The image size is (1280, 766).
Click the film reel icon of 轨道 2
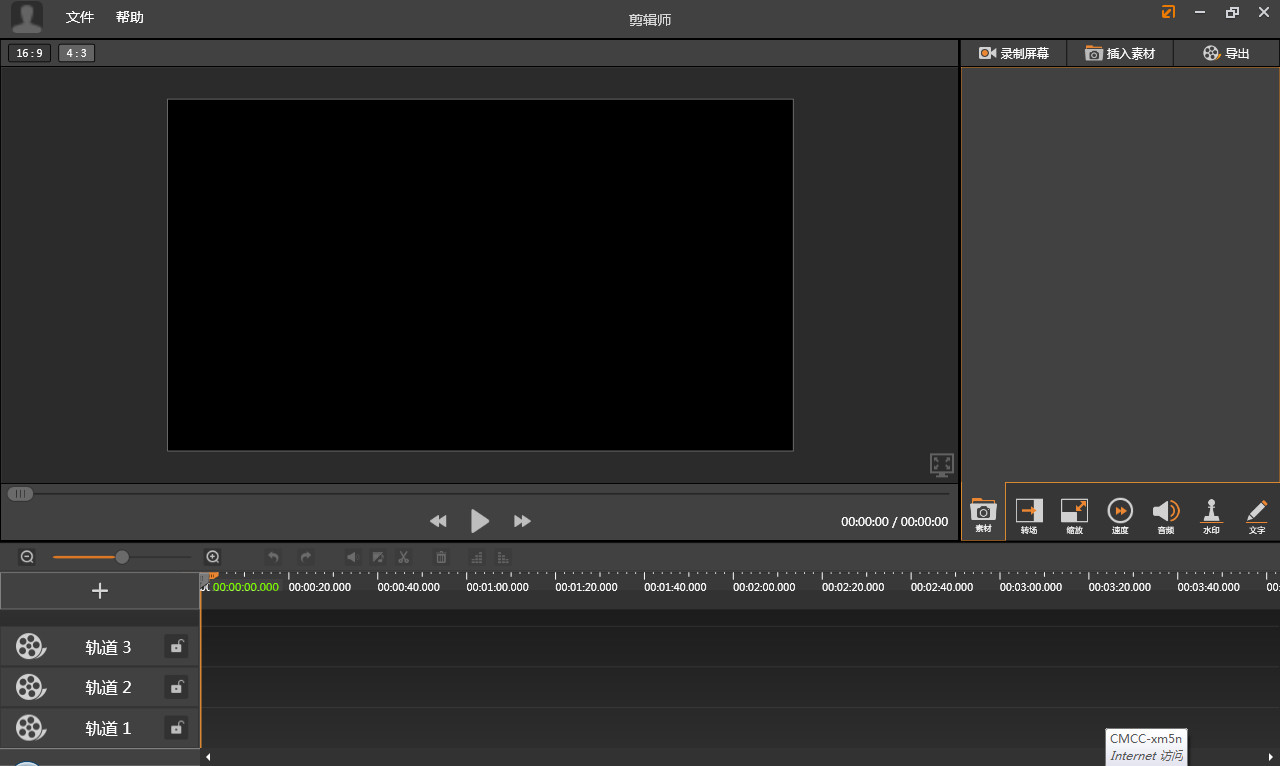pyautogui.click(x=31, y=687)
